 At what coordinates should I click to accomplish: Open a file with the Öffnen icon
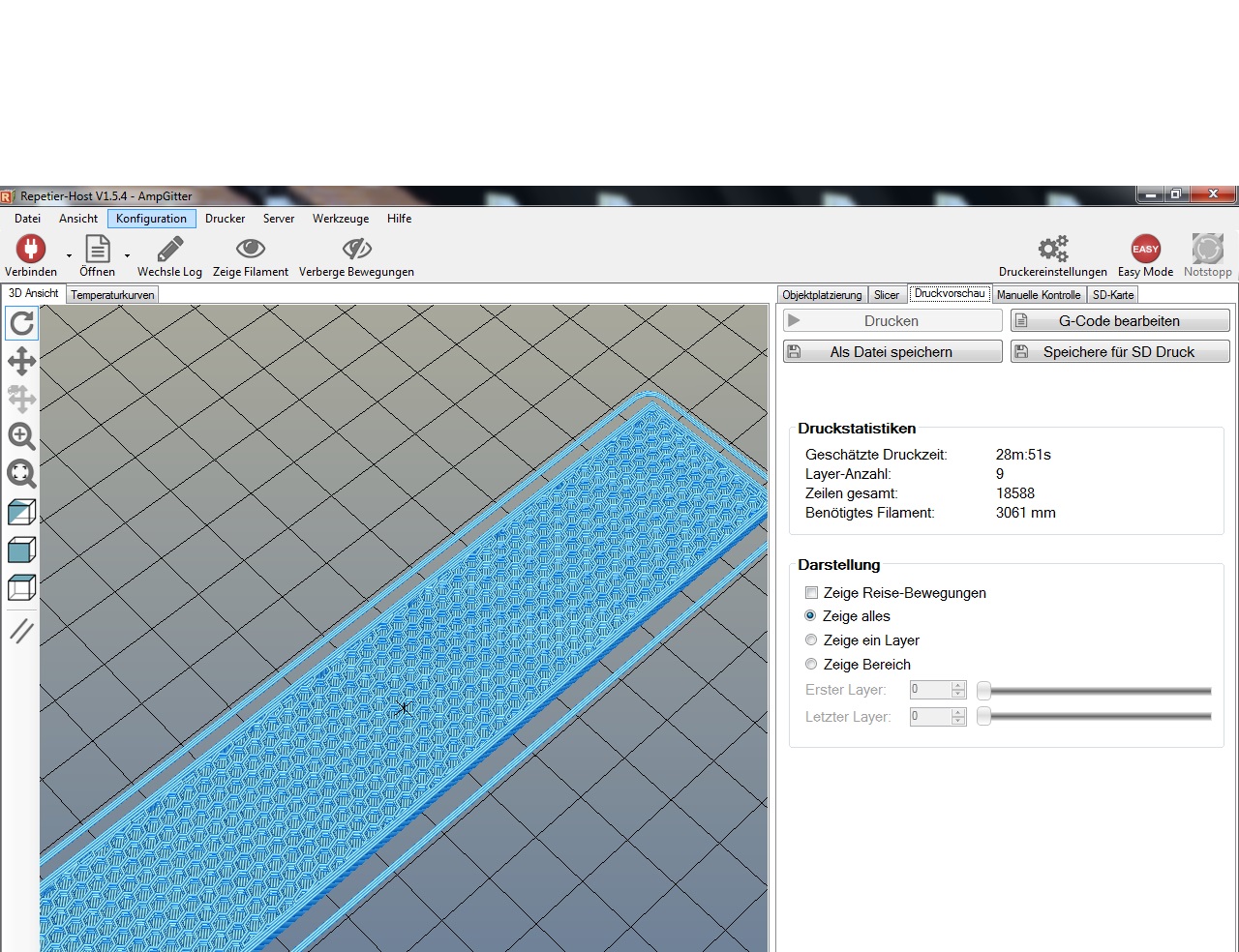98,249
